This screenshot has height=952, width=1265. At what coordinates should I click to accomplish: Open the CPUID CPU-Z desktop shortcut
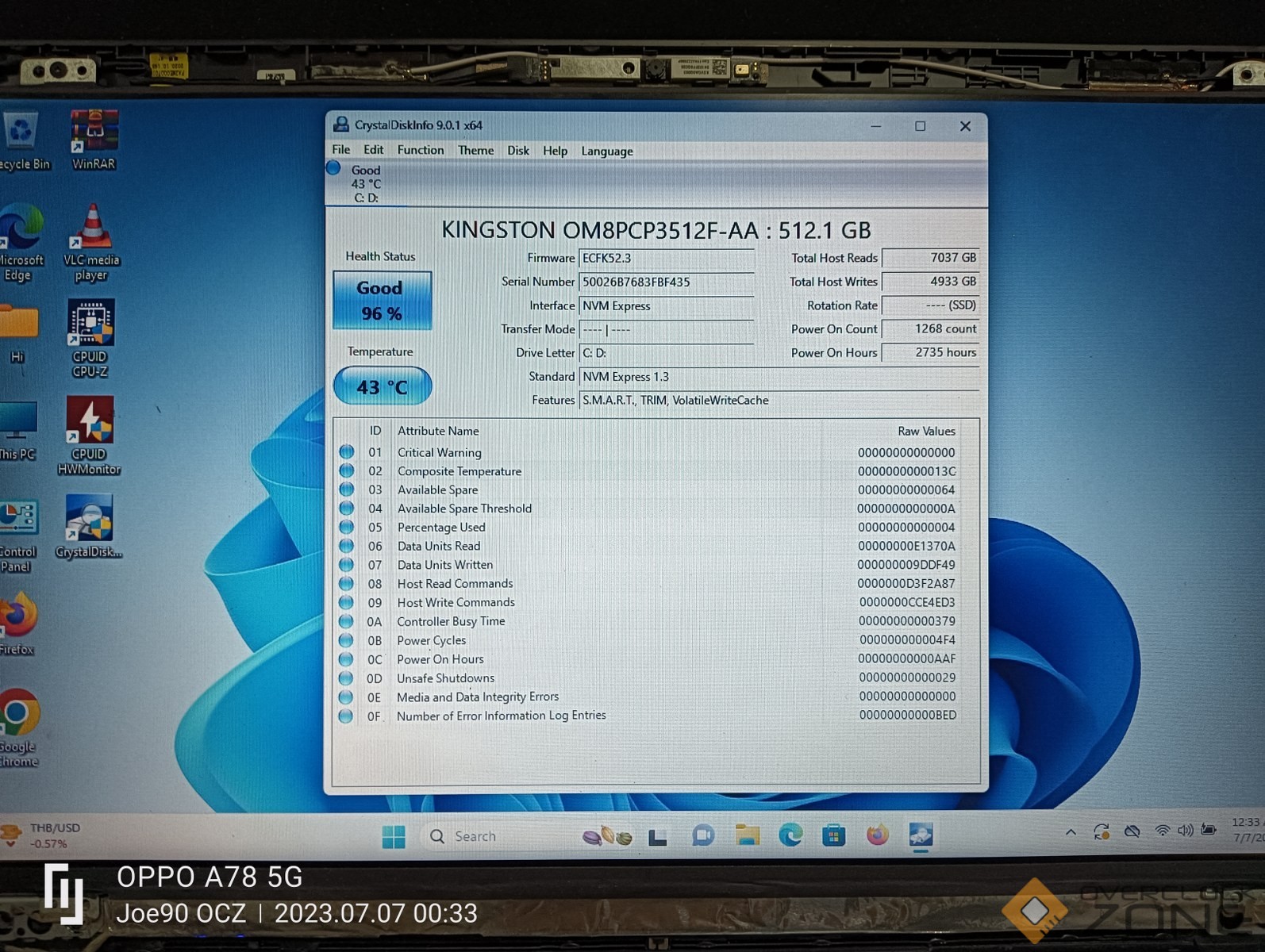[90, 338]
